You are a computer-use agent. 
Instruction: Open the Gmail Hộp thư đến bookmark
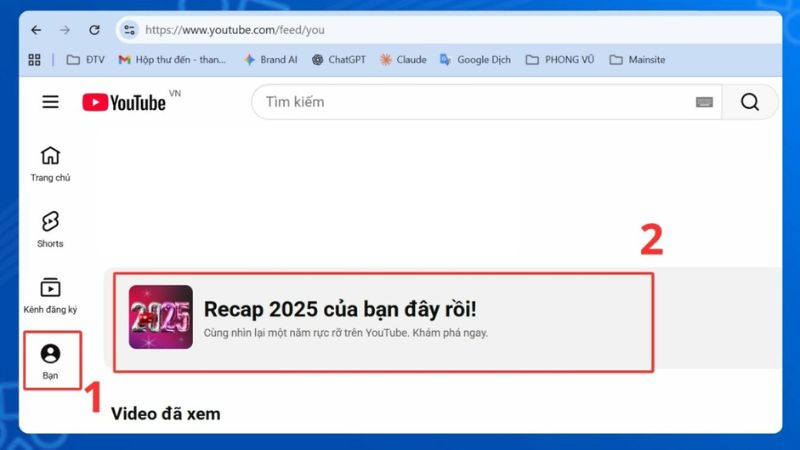tap(172, 60)
